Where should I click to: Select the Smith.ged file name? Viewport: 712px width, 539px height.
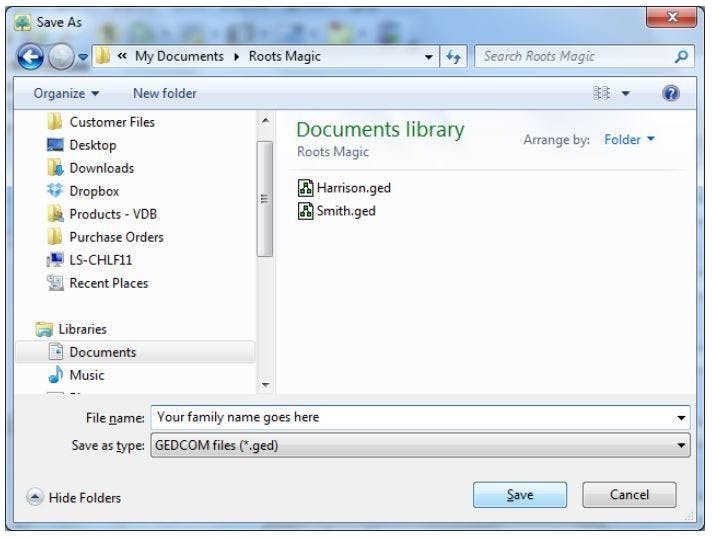(x=346, y=211)
